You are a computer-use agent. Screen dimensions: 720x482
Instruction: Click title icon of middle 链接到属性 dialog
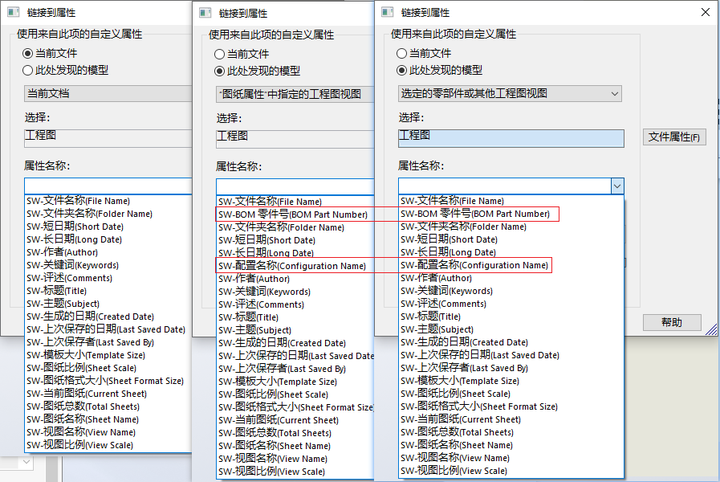pos(205,13)
